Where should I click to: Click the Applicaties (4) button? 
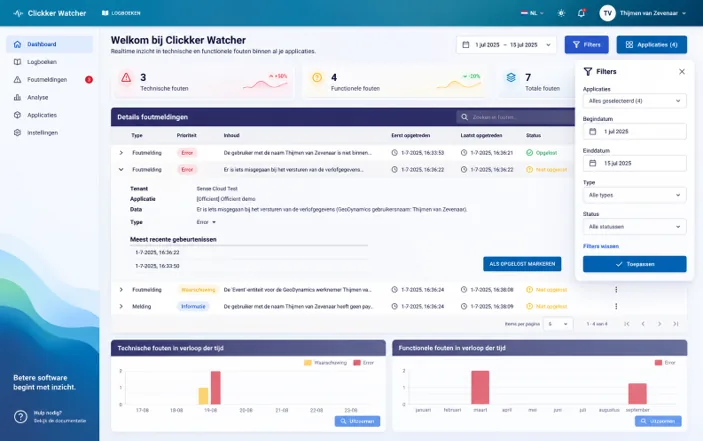point(651,45)
